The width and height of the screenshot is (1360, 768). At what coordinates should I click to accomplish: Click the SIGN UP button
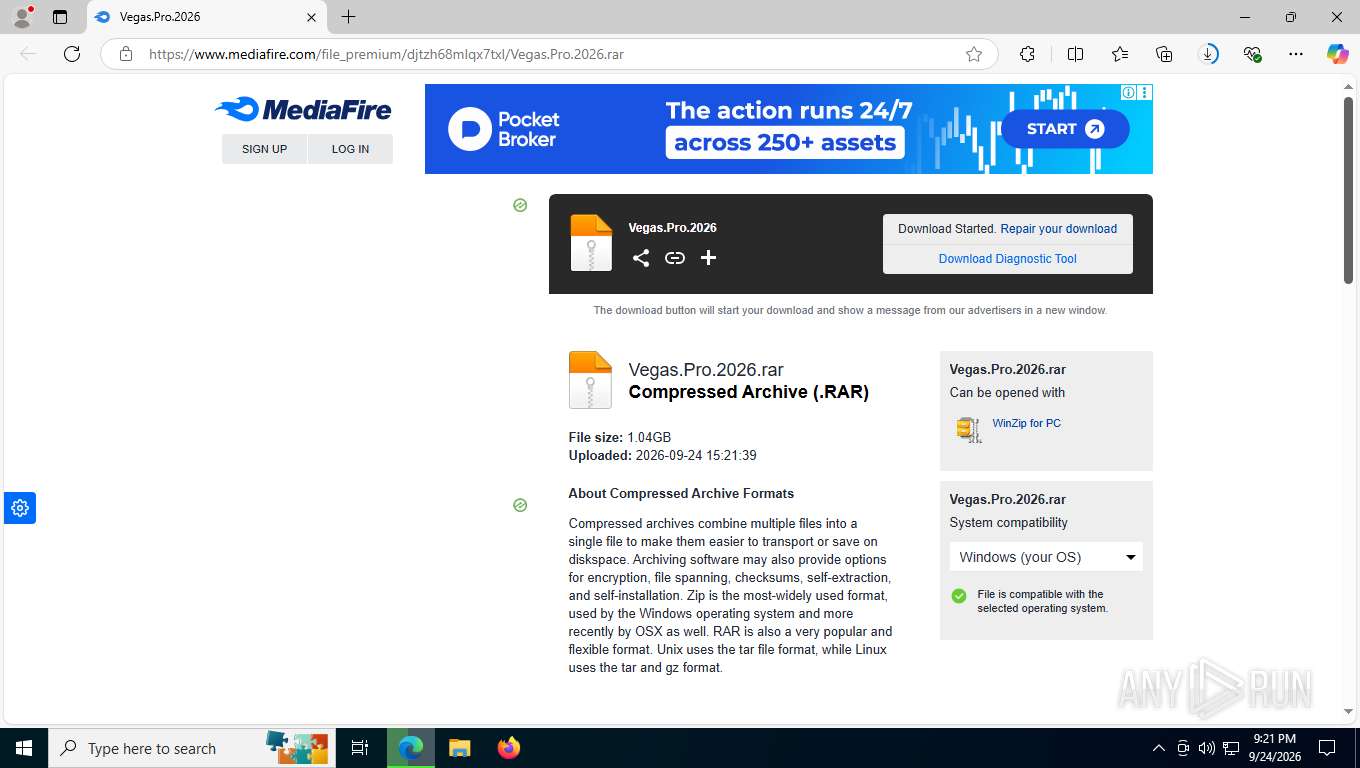pyautogui.click(x=264, y=149)
